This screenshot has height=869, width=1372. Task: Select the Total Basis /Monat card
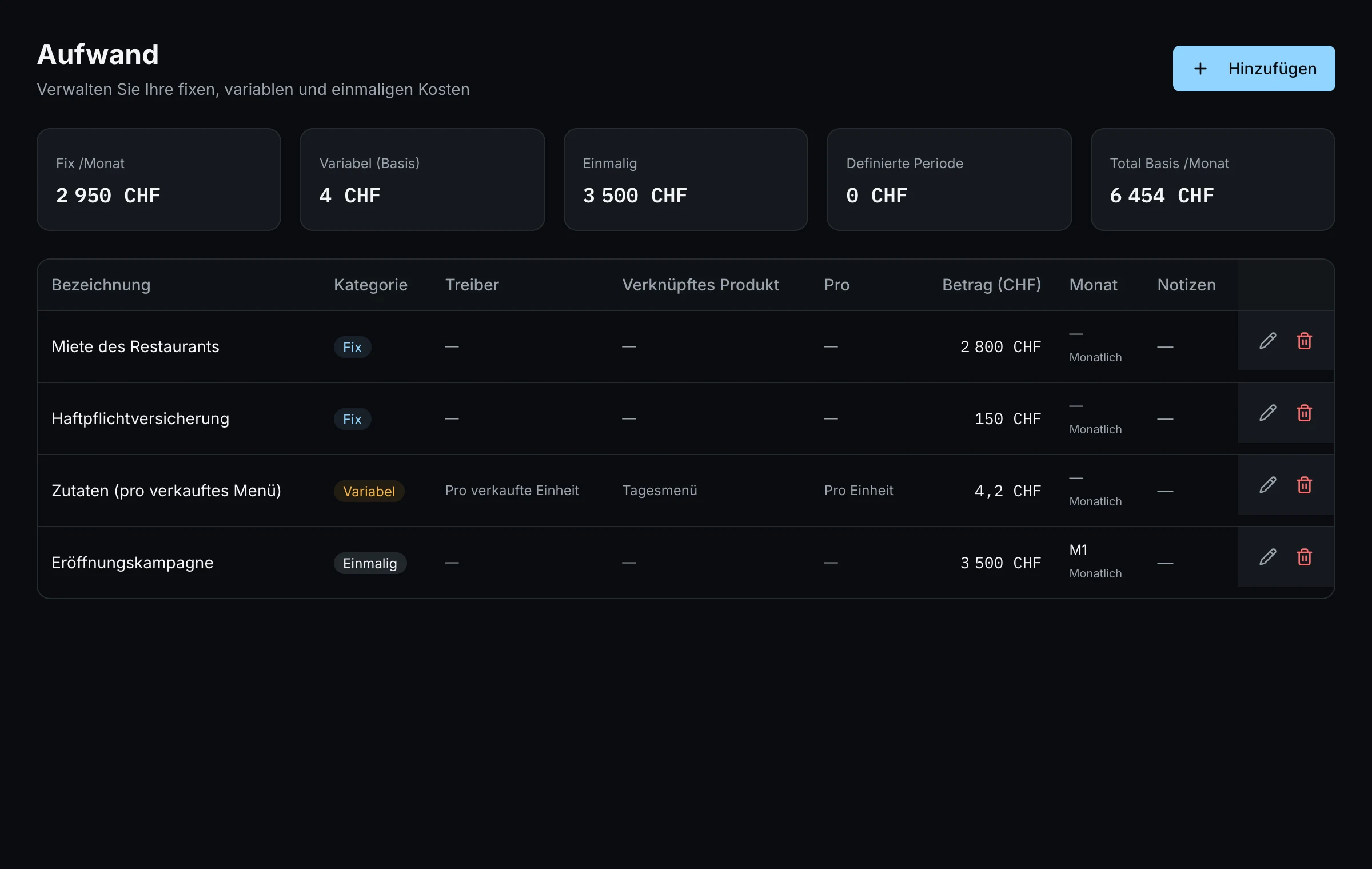(x=1213, y=180)
